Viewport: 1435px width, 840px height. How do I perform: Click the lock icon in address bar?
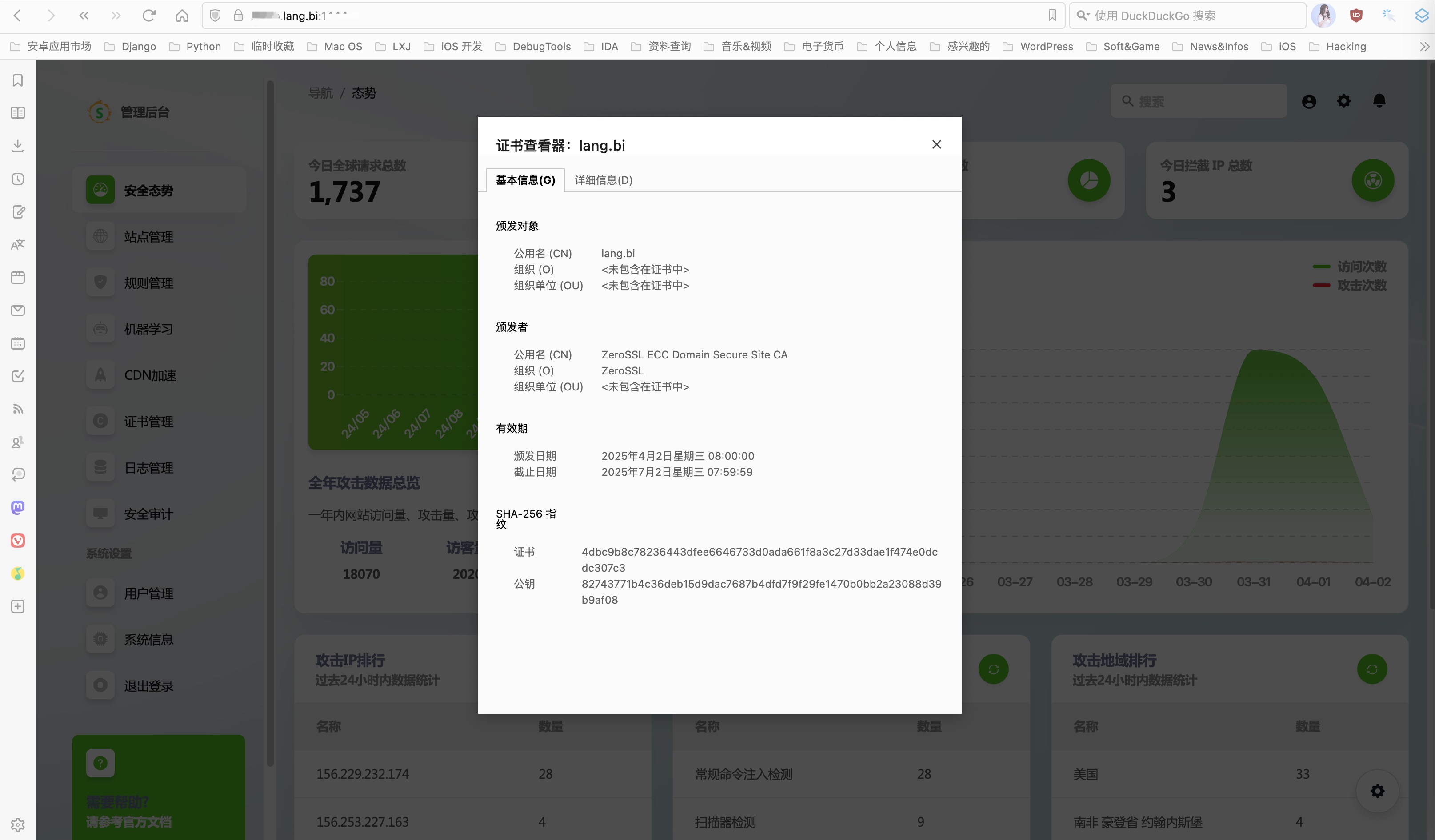[x=238, y=16]
